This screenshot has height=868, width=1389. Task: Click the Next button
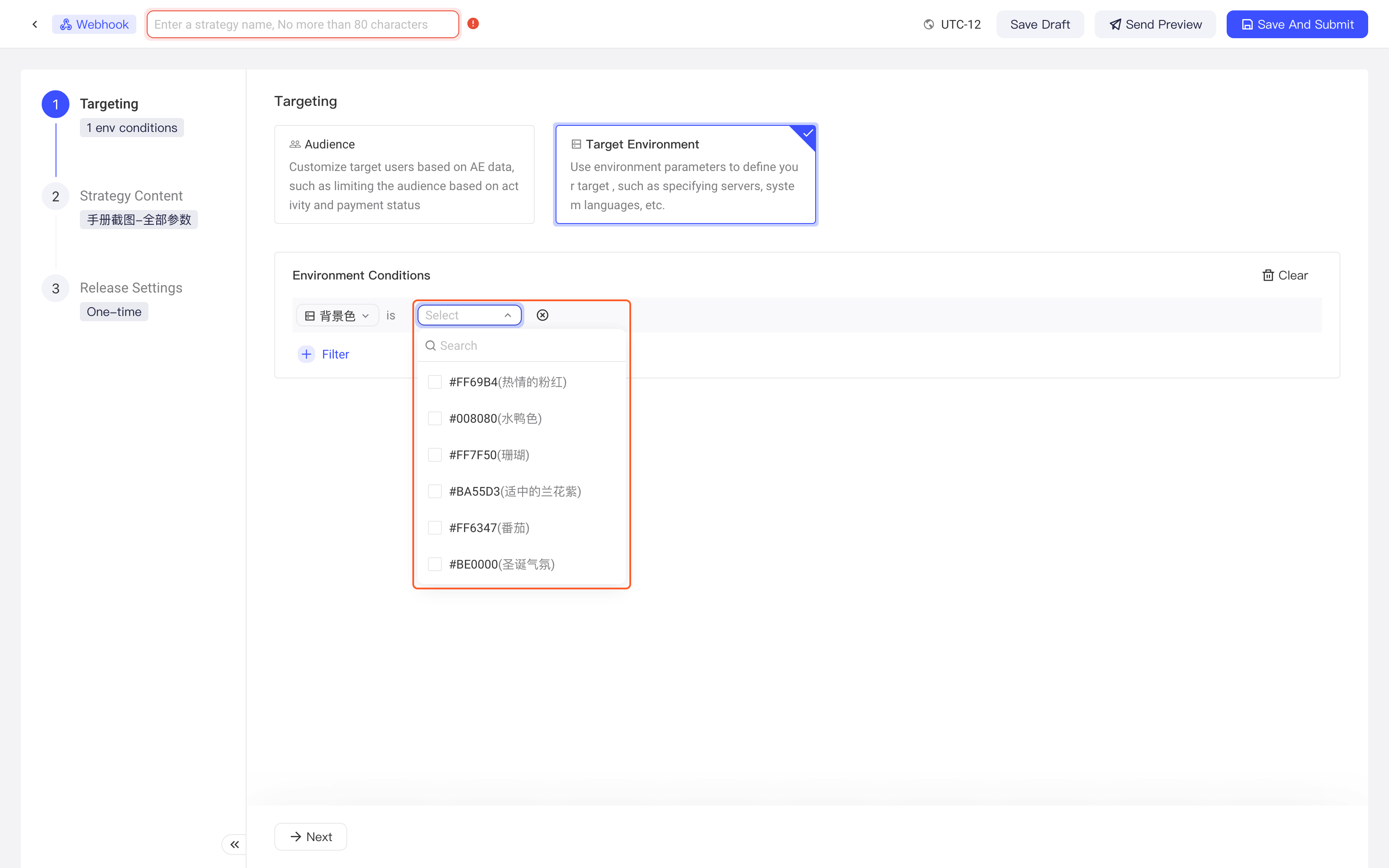pos(310,836)
